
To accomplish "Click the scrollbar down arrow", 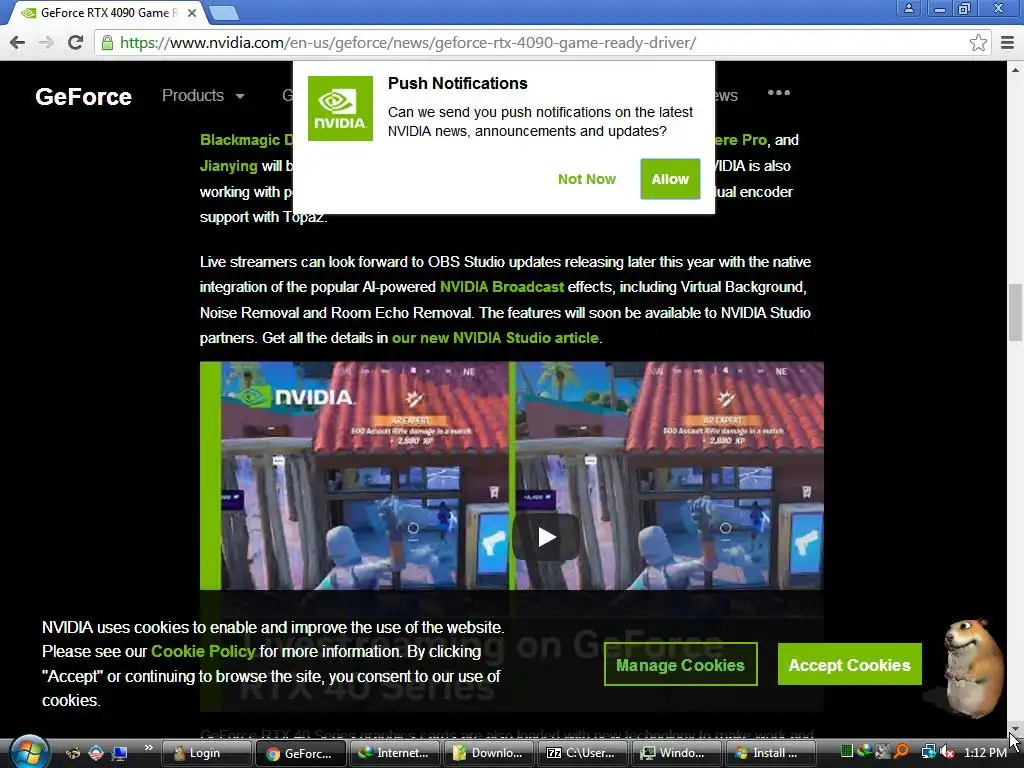I will 1015,728.
